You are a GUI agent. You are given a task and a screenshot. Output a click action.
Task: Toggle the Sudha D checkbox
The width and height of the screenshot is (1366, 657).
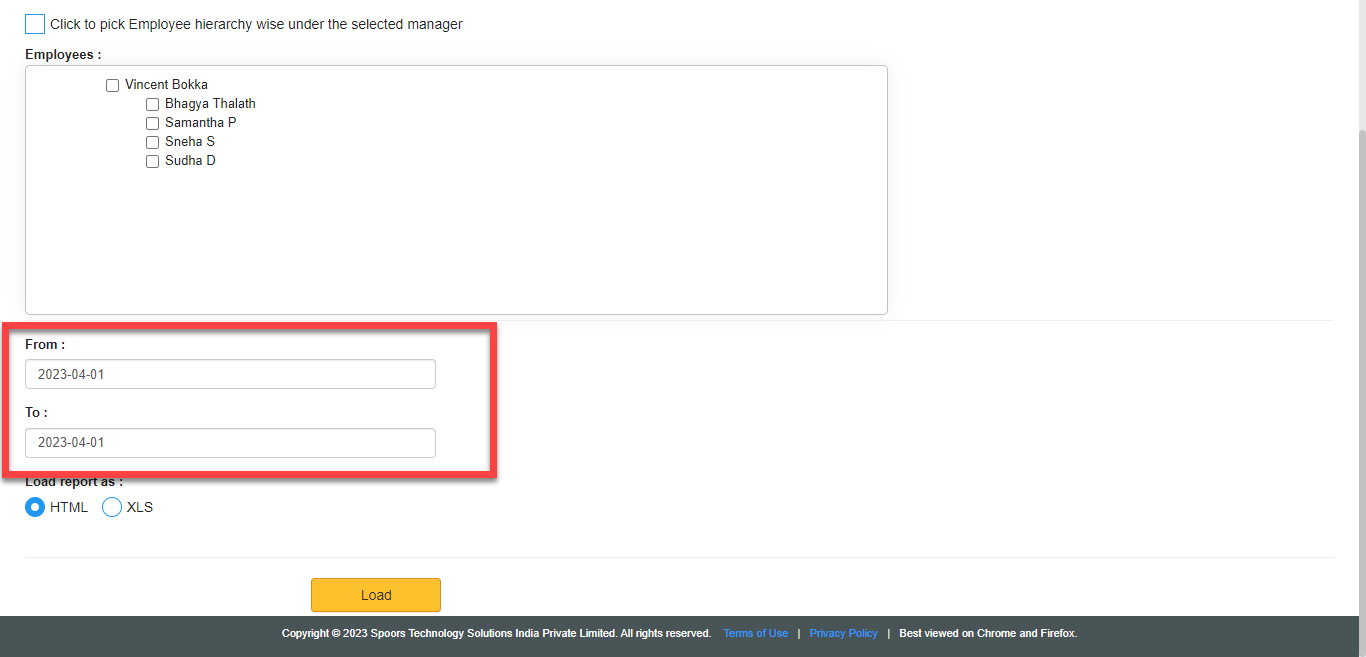153,161
